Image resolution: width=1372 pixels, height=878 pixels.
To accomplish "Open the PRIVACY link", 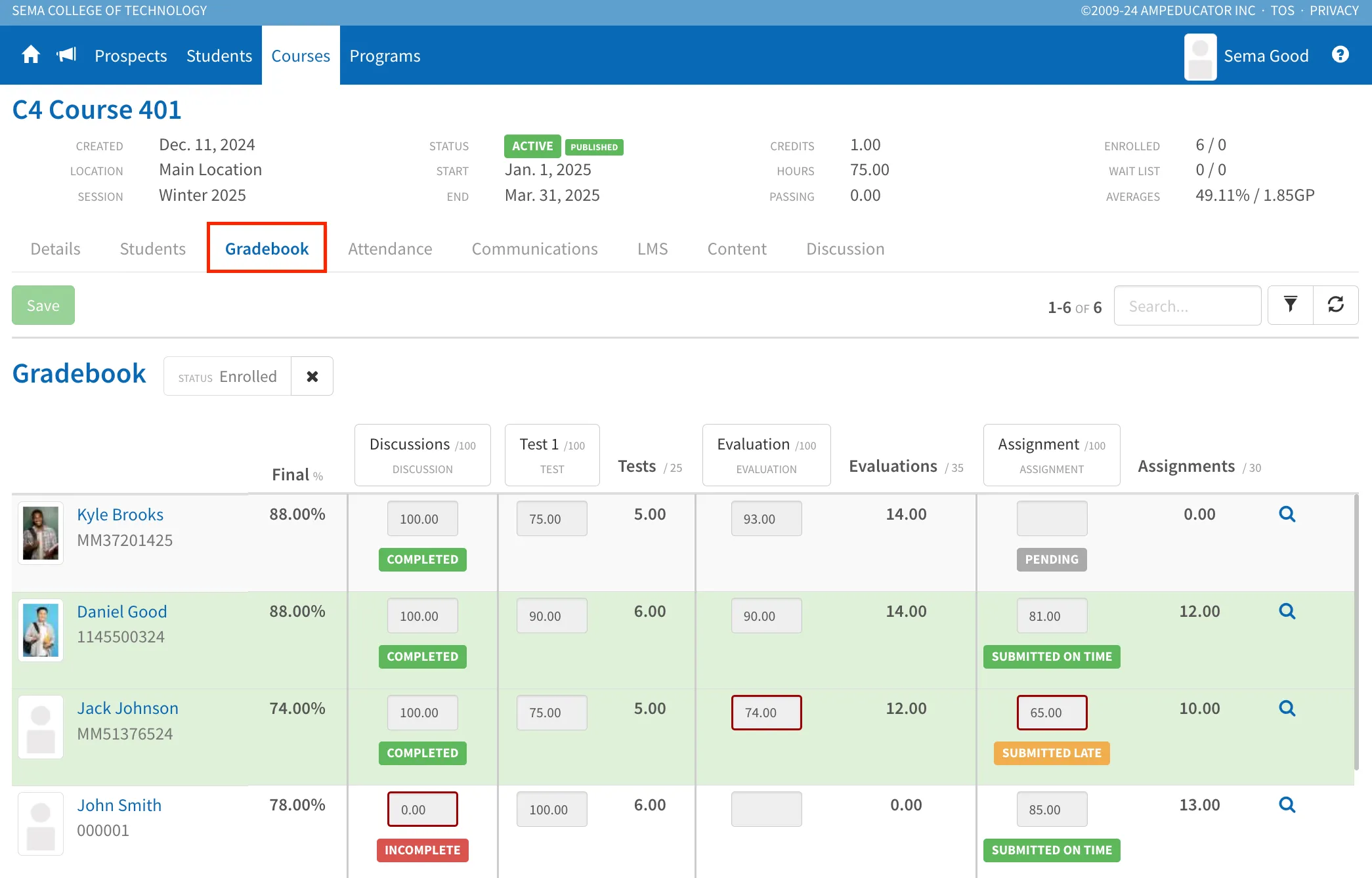I will pyautogui.click(x=1334, y=10).
